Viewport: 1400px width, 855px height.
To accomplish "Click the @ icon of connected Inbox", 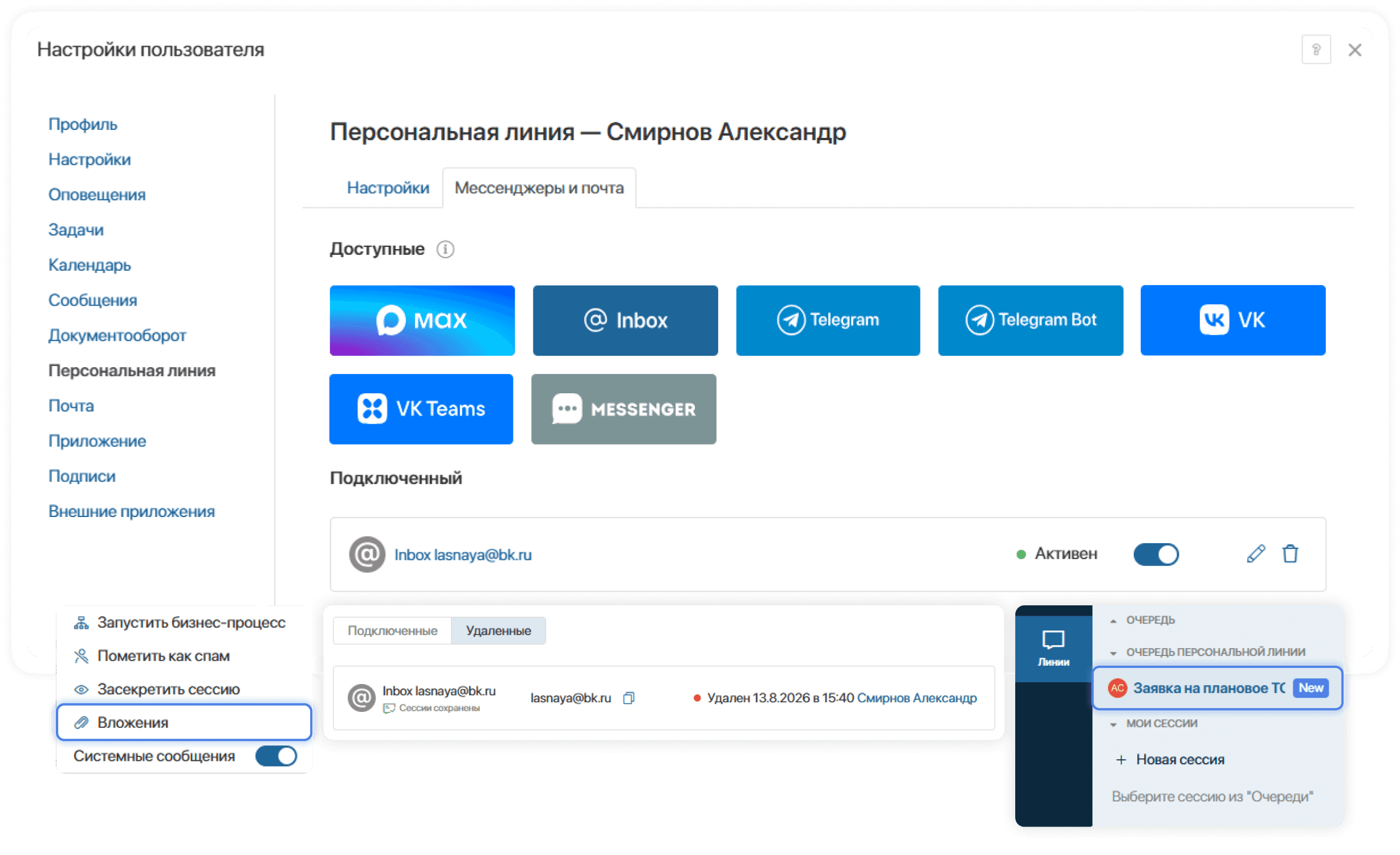I will pyautogui.click(x=367, y=554).
